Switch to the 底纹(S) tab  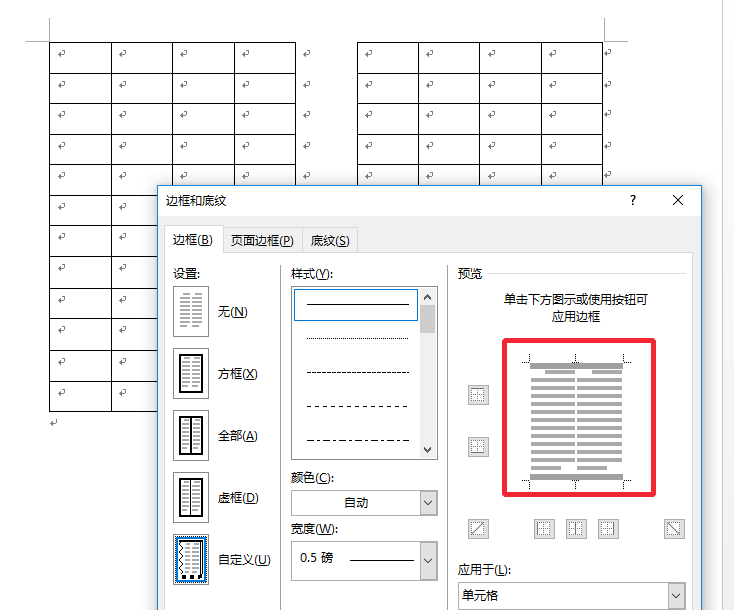click(x=330, y=241)
